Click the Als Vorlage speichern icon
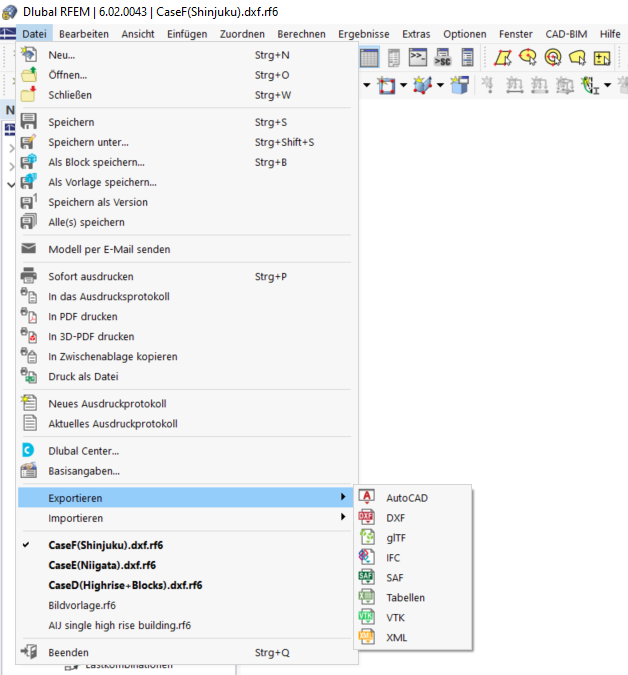The width and height of the screenshot is (628, 675). tap(29, 182)
